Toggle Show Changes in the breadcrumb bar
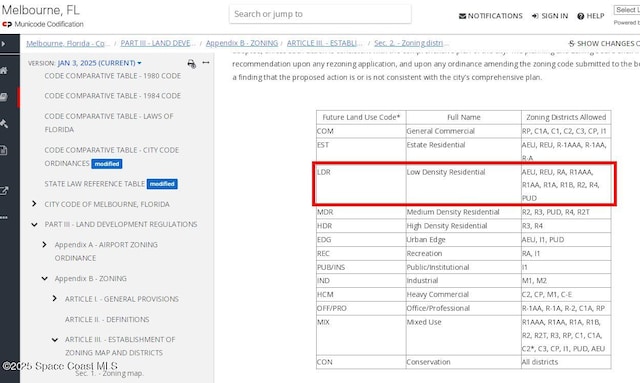The image size is (640, 383). point(604,43)
